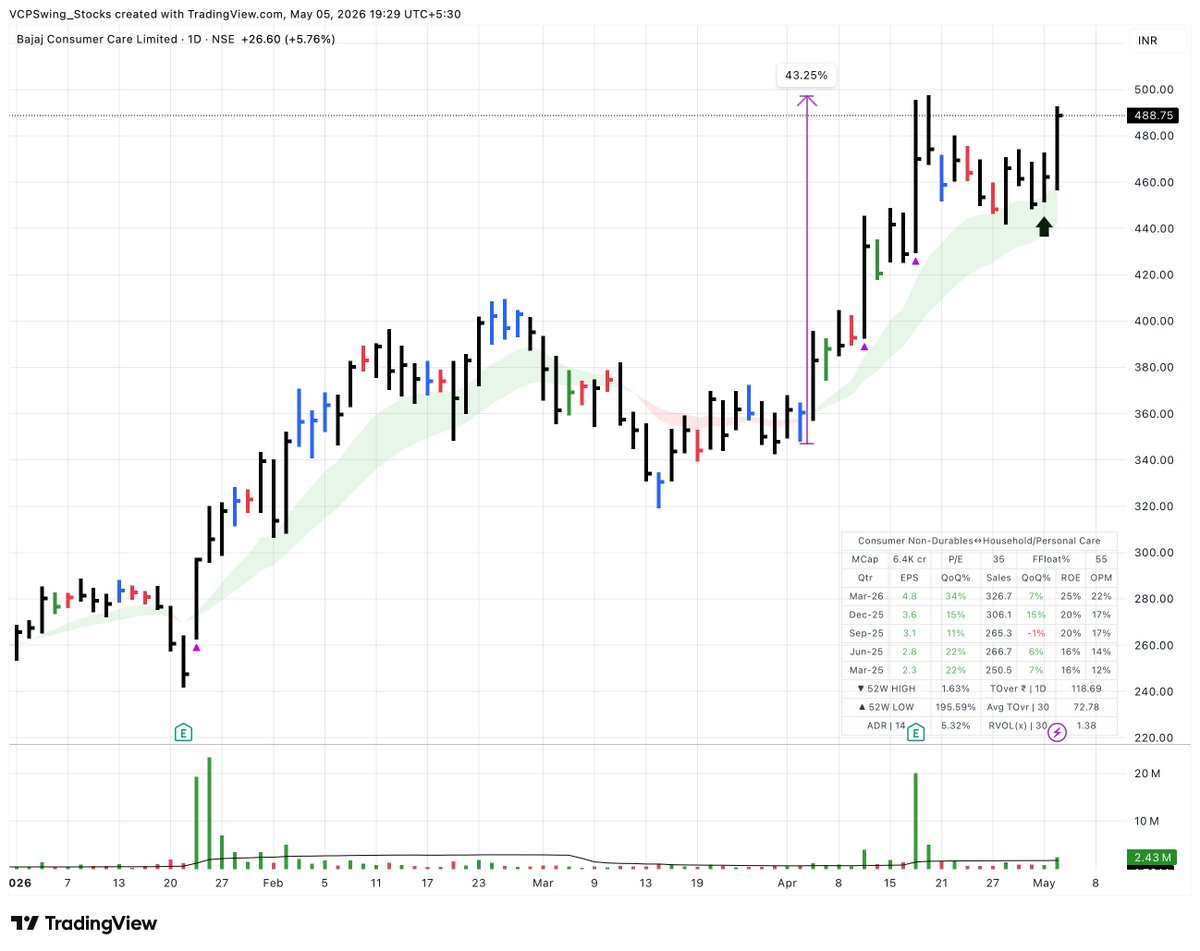The height and width of the screenshot is (951, 1200).
Task: Click the earnings E icon in January
Action: pyautogui.click(x=183, y=733)
